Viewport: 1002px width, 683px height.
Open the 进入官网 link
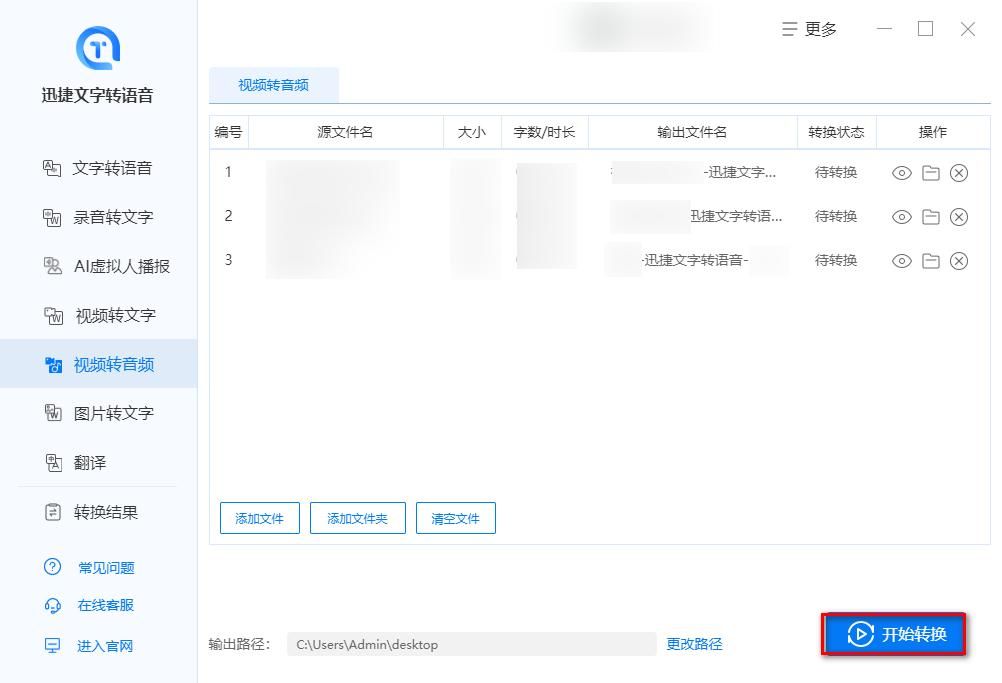point(105,646)
